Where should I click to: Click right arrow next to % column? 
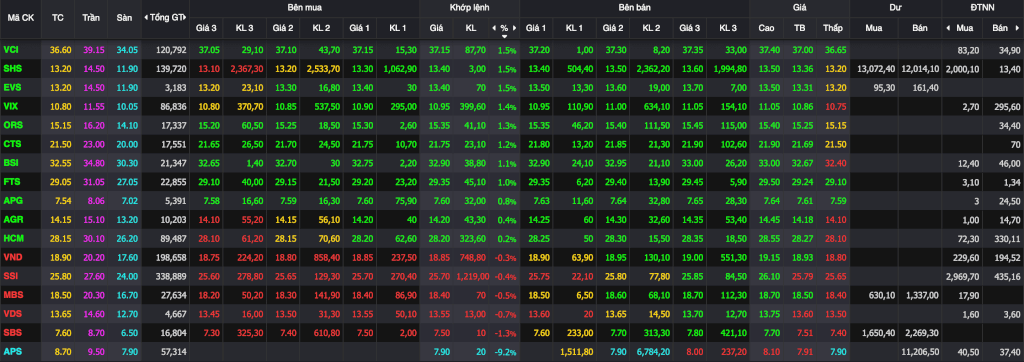point(515,28)
